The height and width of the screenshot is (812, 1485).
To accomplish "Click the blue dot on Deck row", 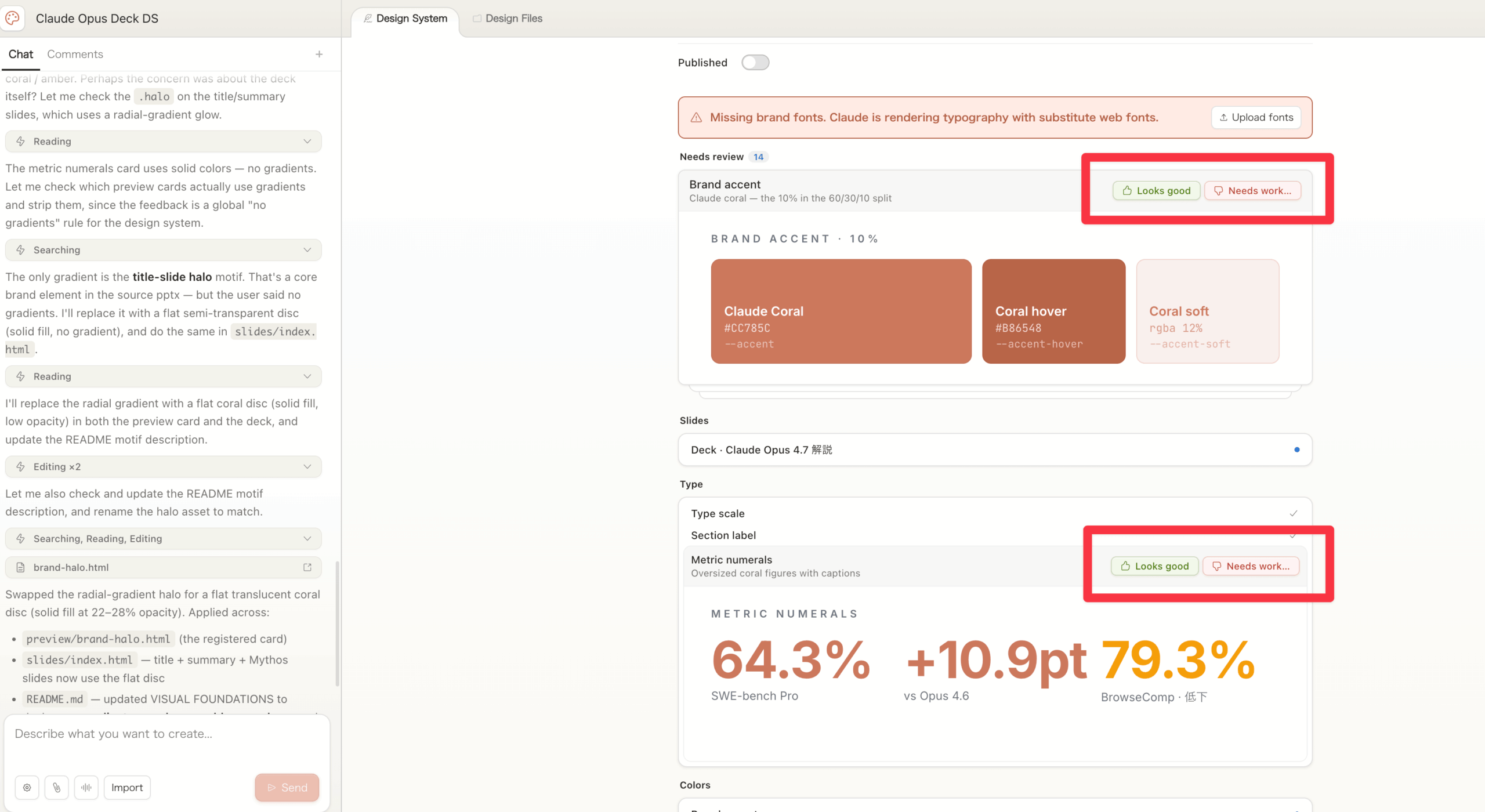I will (x=1296, y=449).
